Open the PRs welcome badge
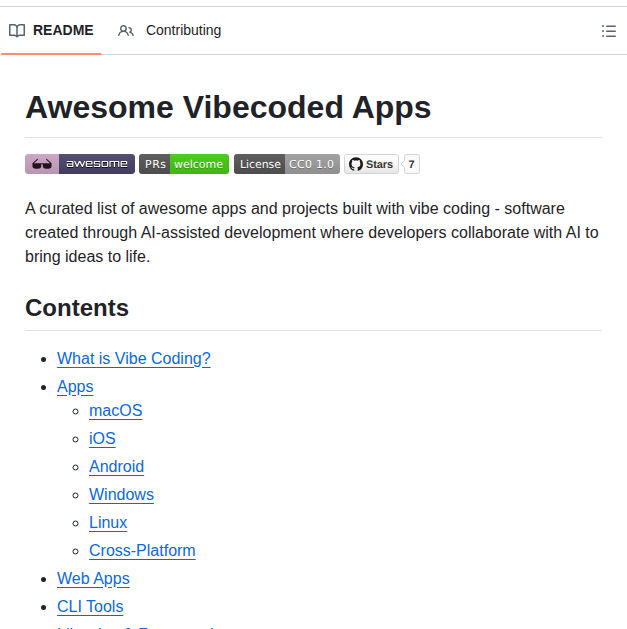The height and width of the screenshot is (629, 627). [184, 164]
